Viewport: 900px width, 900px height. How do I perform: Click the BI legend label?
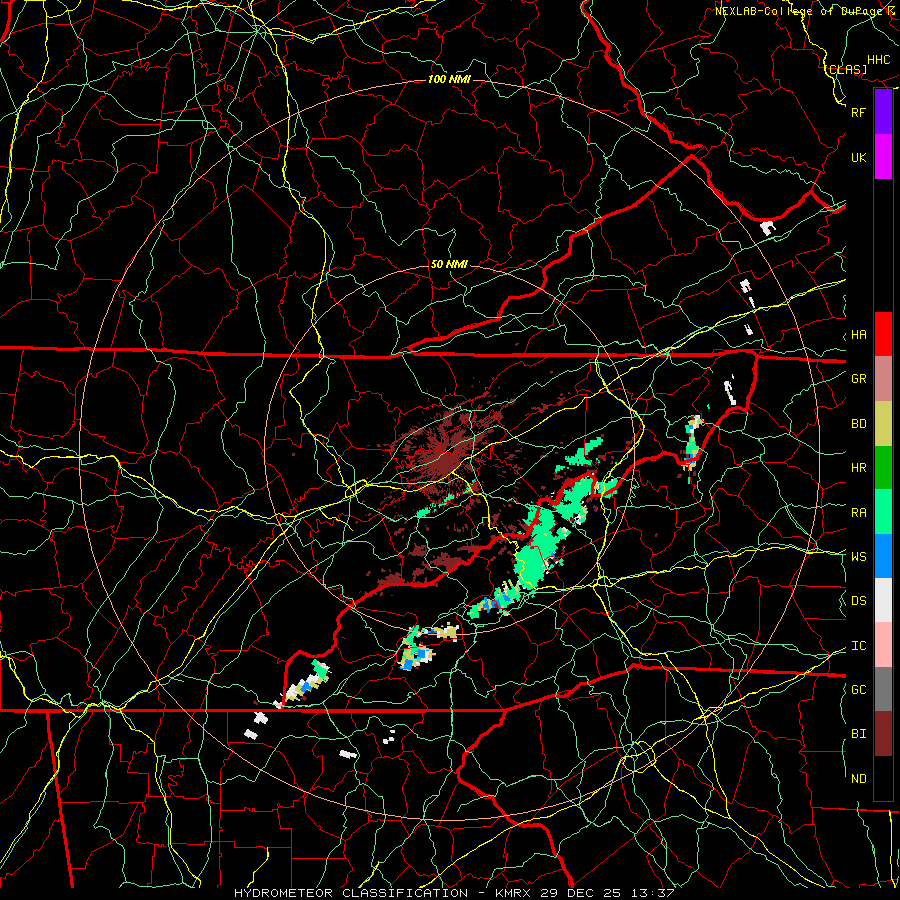[858, 734]
